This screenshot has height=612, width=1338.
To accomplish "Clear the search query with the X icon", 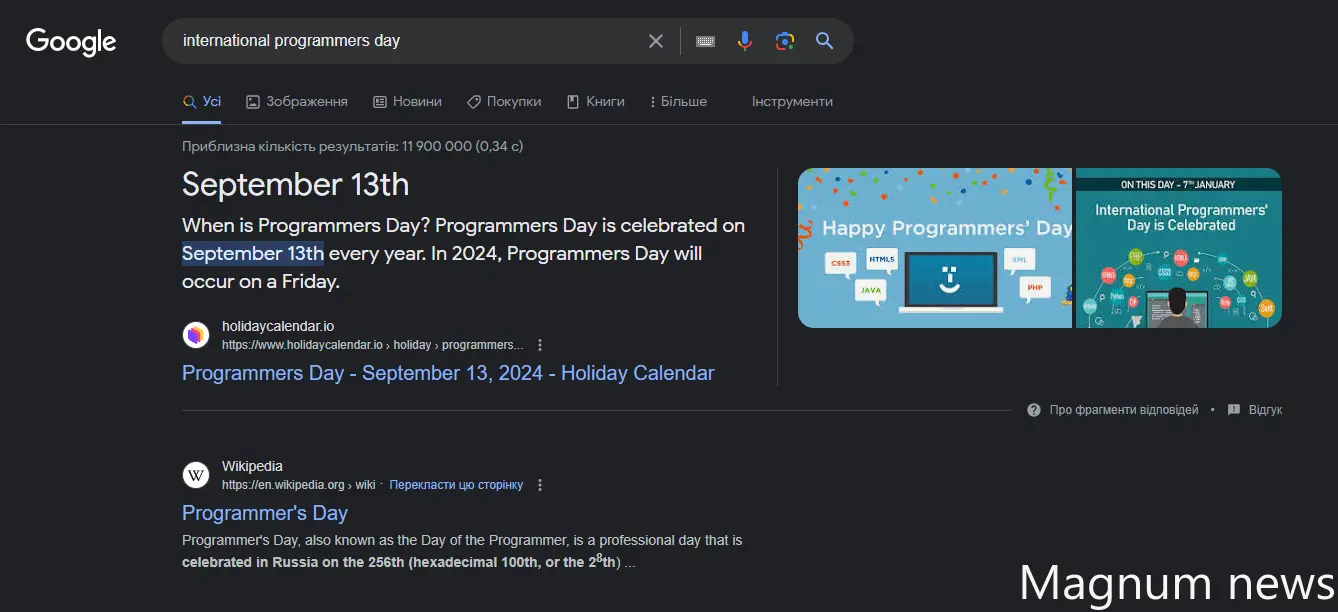I will (x=656, y=41).
